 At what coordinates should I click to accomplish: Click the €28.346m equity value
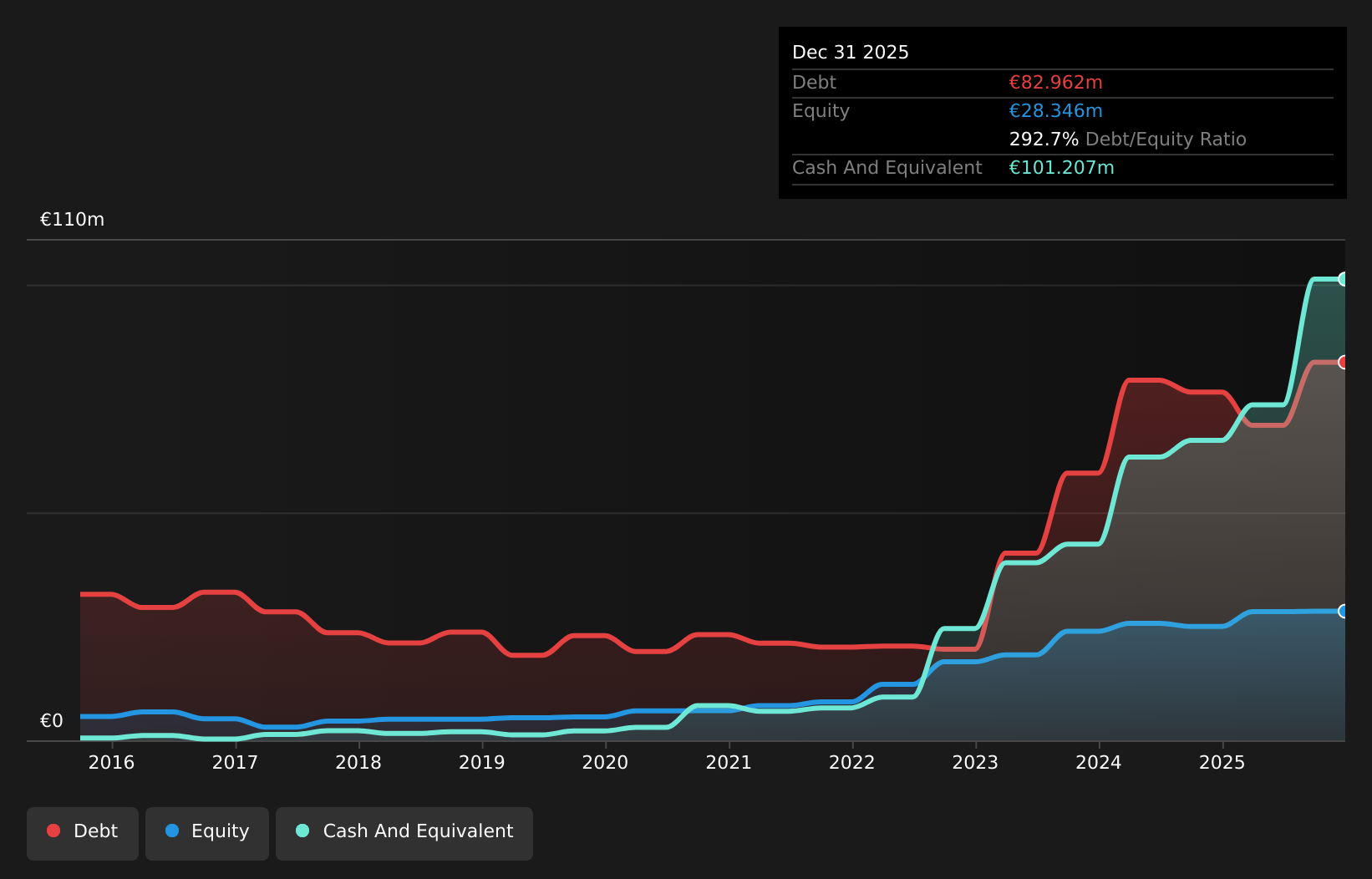(1055, 111)
